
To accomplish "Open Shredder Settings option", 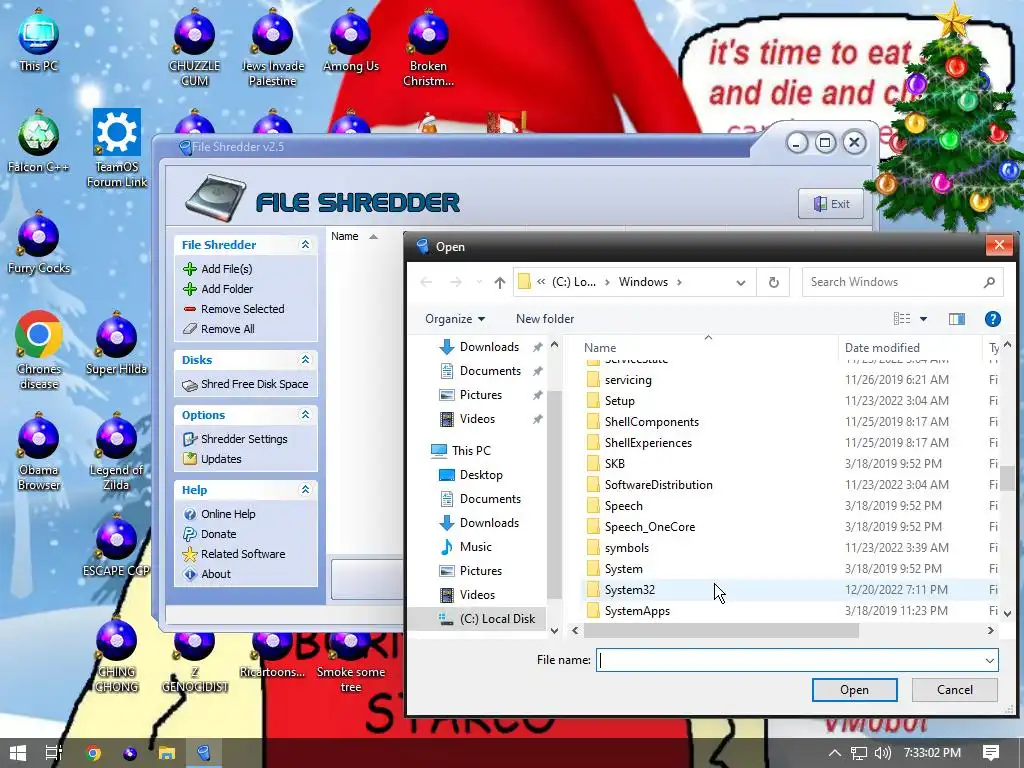I will (235, 439).
